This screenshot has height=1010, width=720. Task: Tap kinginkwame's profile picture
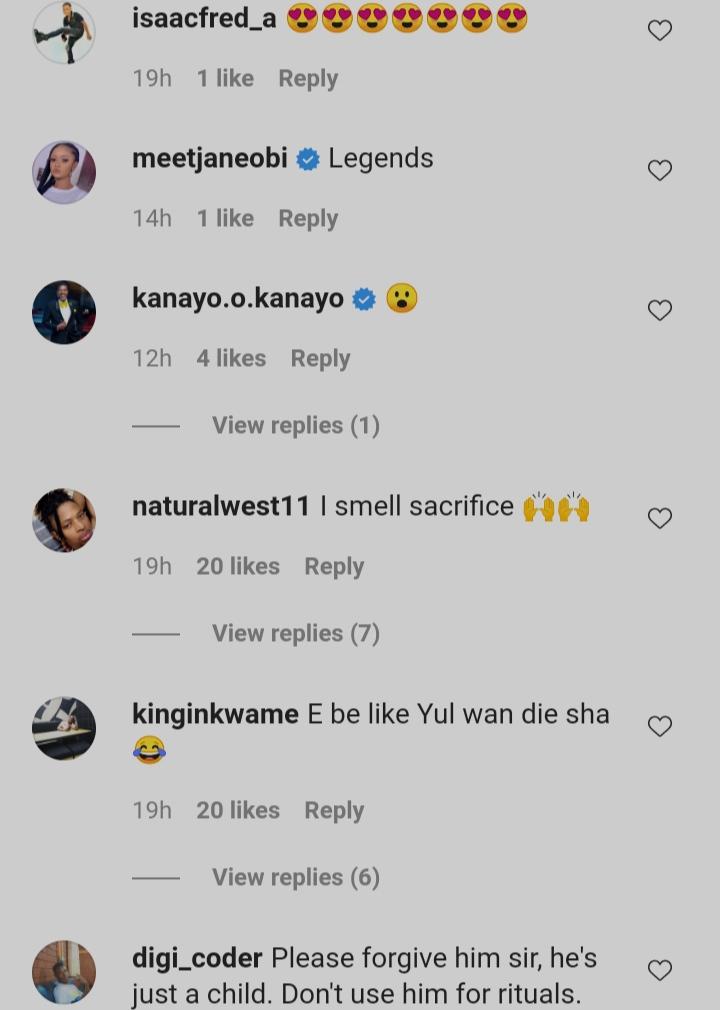coord(64,728)
